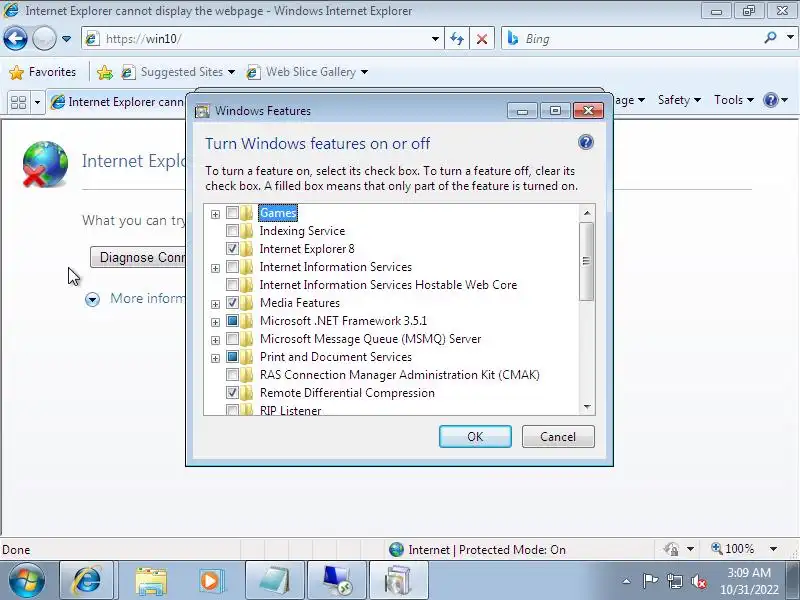This screenshot has width=800, height=600.
Task: Enable the Indexing Service checkbox
Action: (x=232, y=231)
